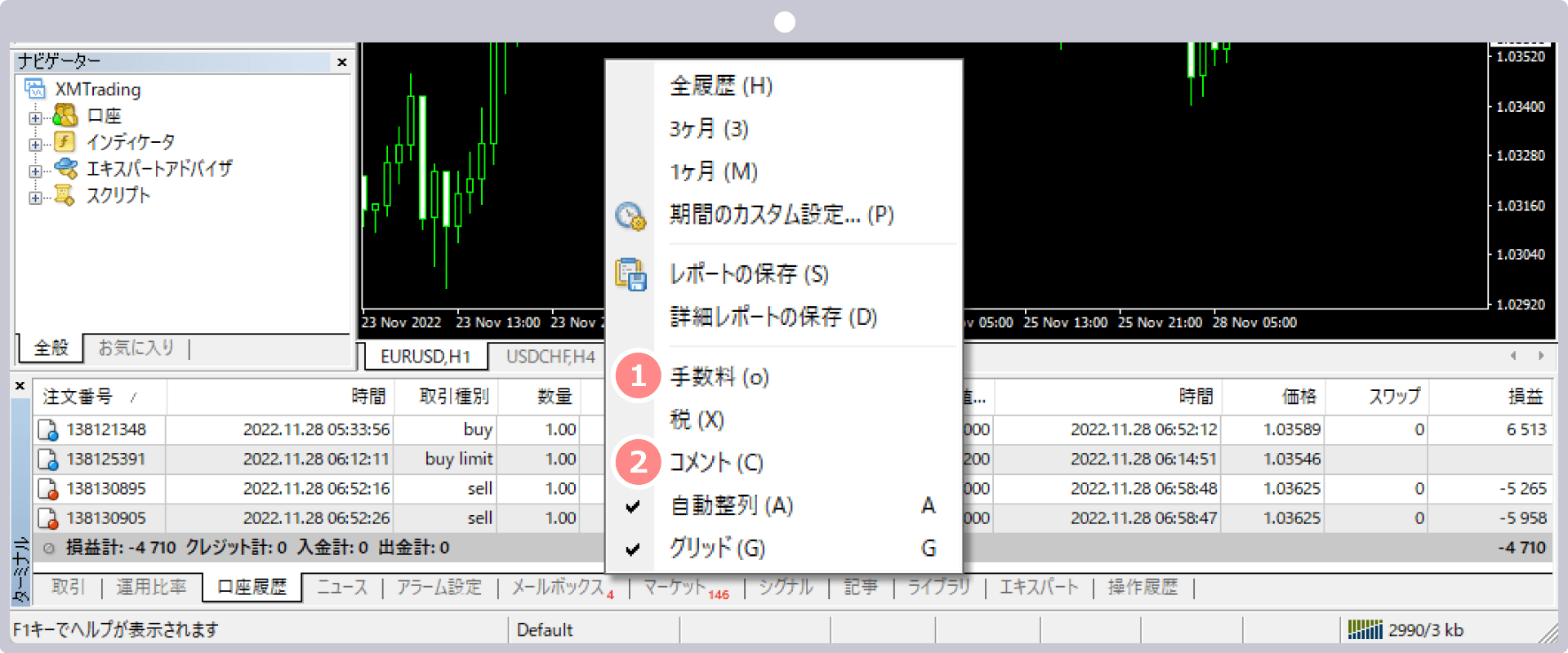The width and height of the screenshot is (1568, 653).
Task: Open the メールボックス terminal tab
Action: (x=562, y=587)
